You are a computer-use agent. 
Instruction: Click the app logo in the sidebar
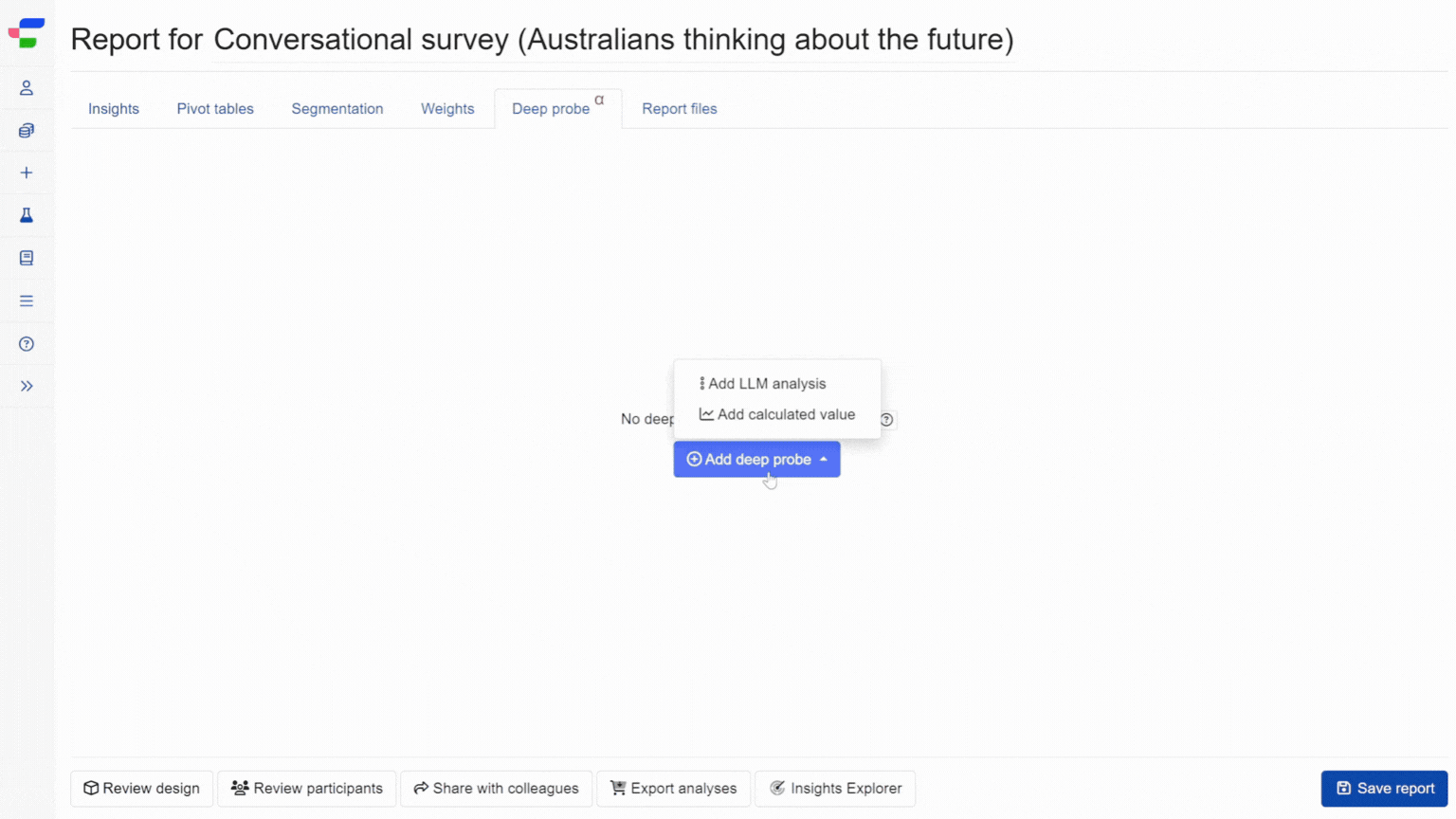[x=27, y=32]
